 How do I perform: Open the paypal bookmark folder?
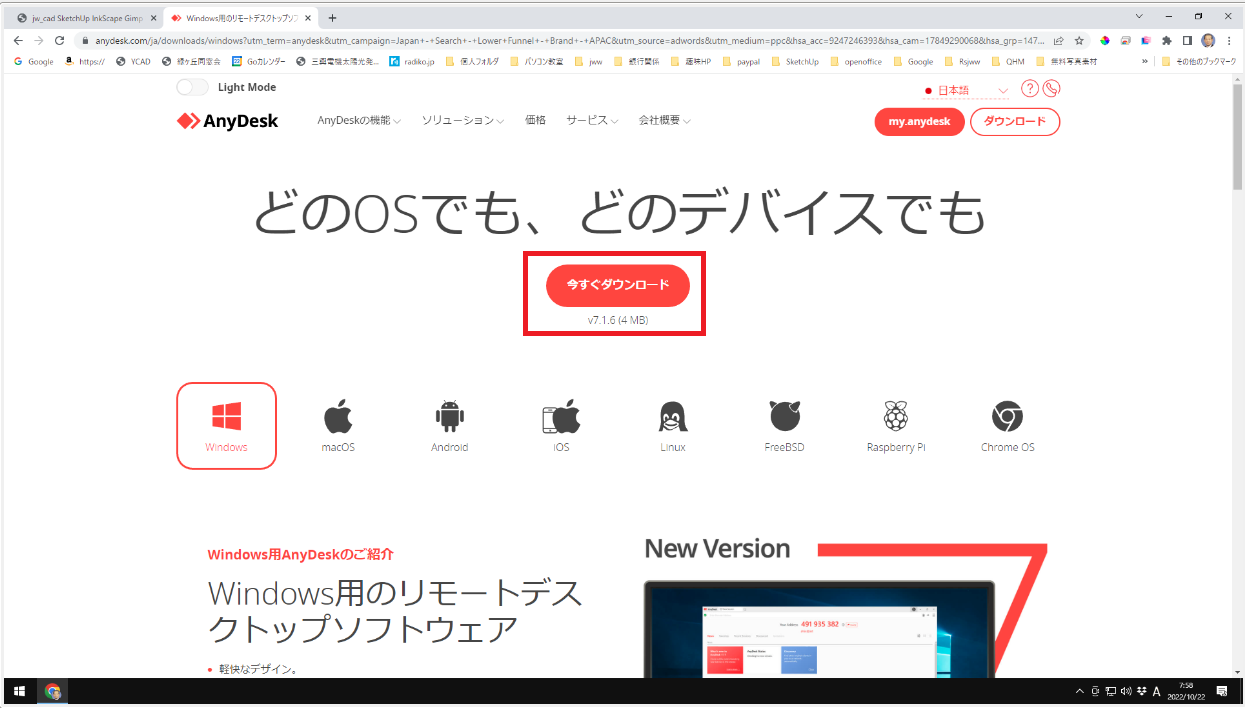(739, 61)
